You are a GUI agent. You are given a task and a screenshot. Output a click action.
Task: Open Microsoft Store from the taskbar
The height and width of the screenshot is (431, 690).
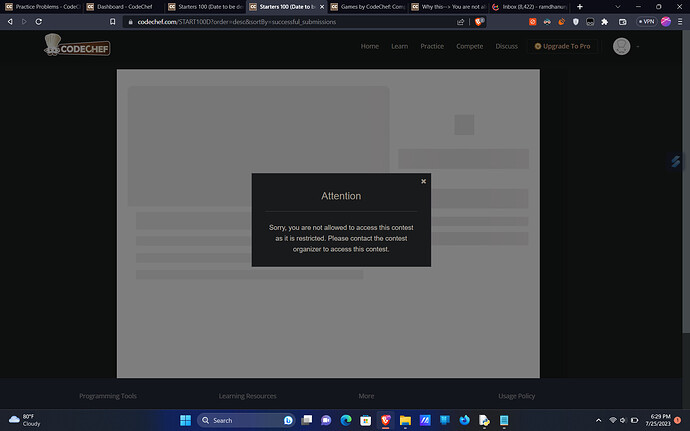click(366, 420)
